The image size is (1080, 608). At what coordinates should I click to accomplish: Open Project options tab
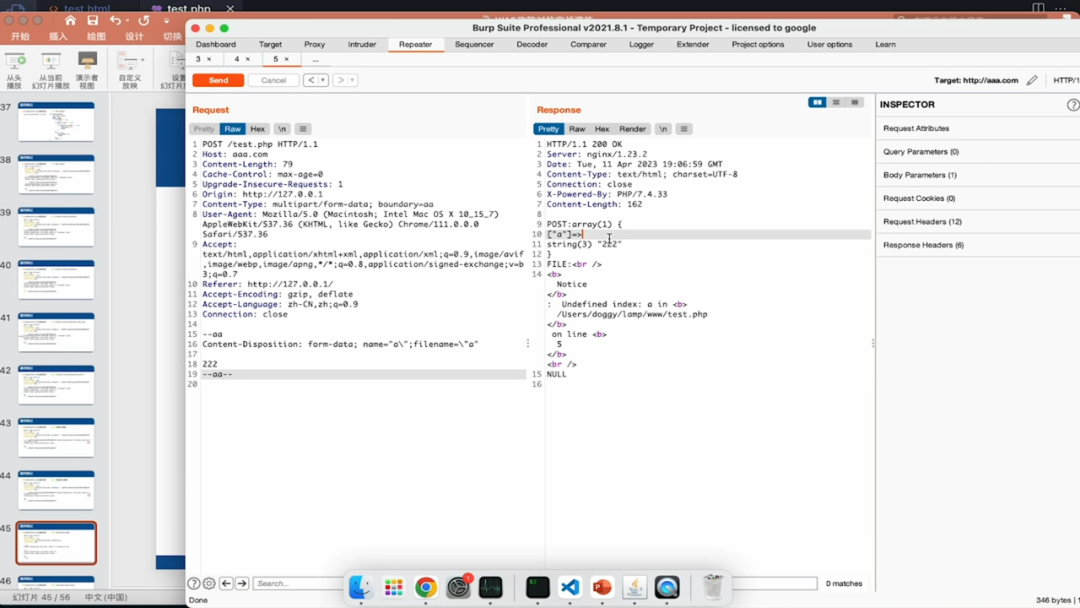758,44
